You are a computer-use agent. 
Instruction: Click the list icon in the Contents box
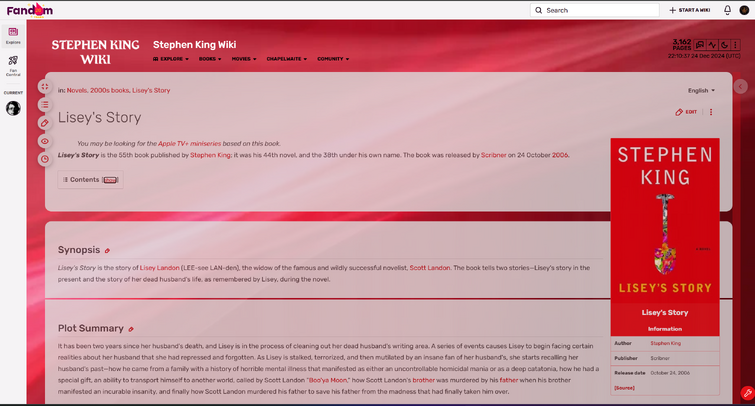[x=65, y=180]
